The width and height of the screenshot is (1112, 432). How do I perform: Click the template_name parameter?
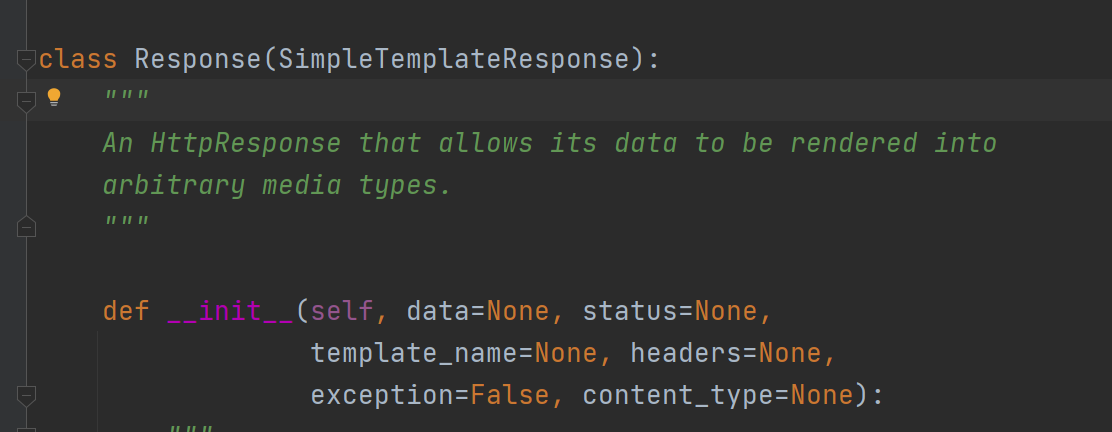coord(414,353)
